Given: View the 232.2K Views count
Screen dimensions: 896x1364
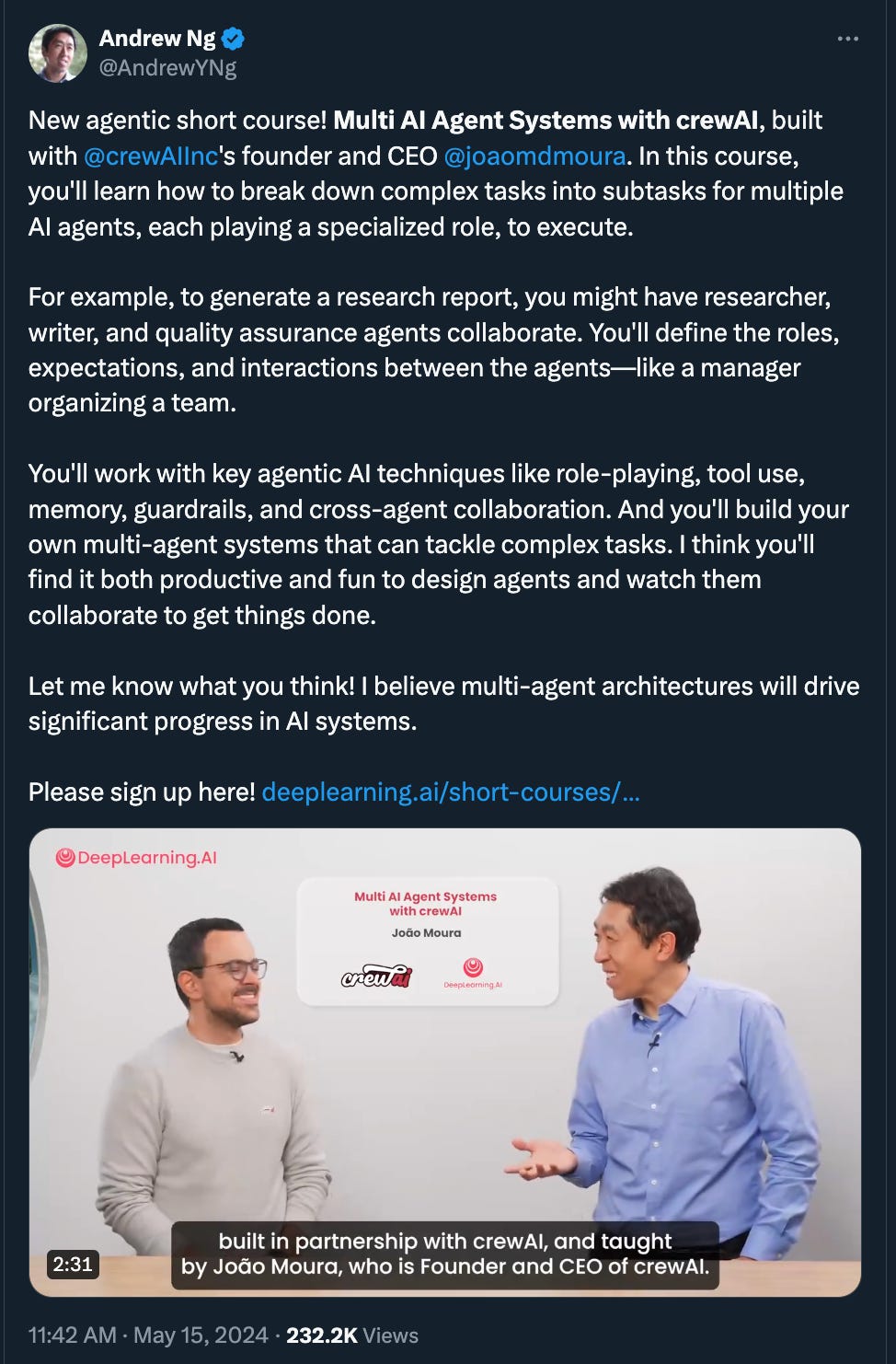Looking at the screenshot, I should (x=352, y=1335).
